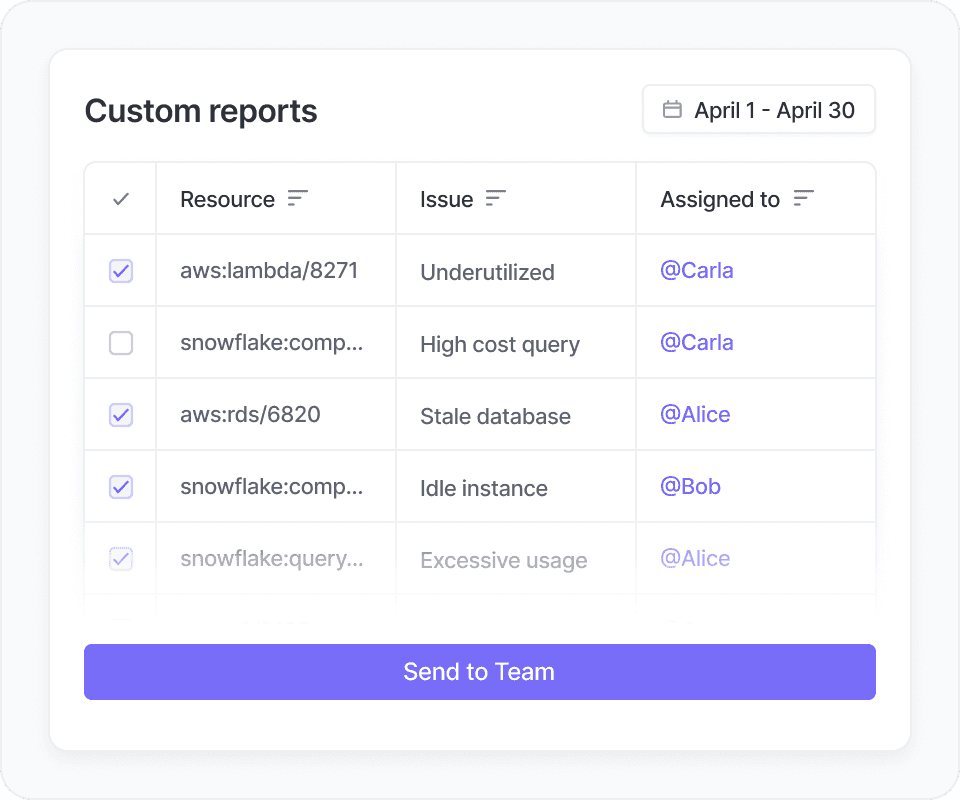Viewport: 960px width, 800px height.
Task: Select the aws:rds/6820 resource cell
Action: tap(250, 415)
